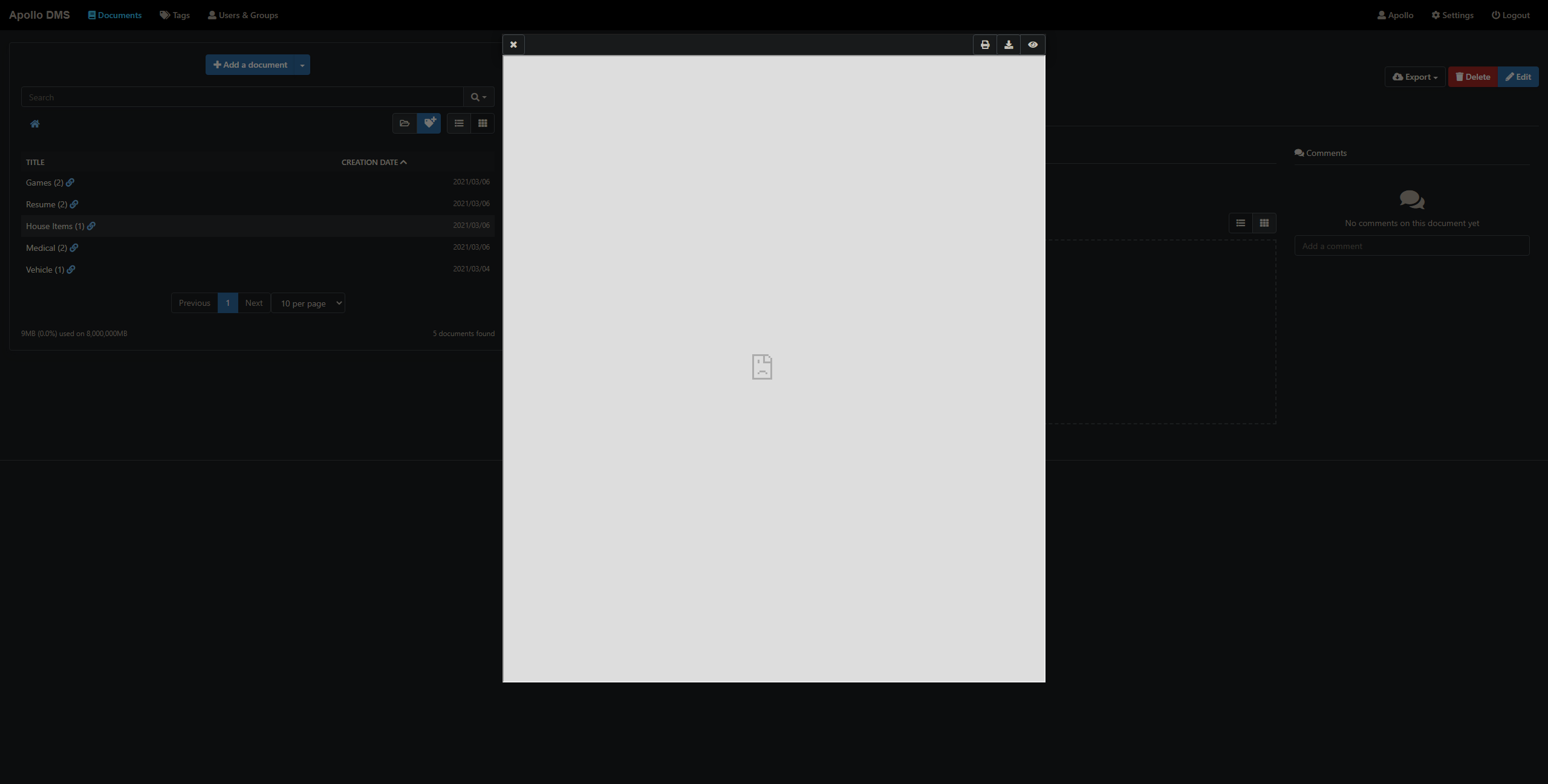Screen dimensions: 1548x784
Task: Navigate to the Tags page
Action: tap(174, 15)
